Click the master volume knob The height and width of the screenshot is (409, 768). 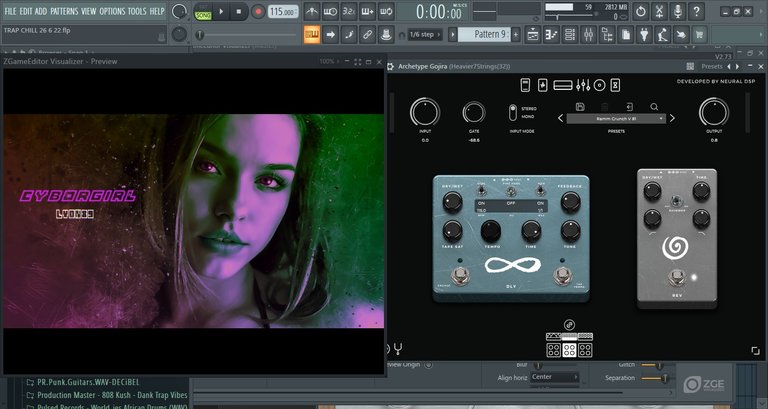179,12
